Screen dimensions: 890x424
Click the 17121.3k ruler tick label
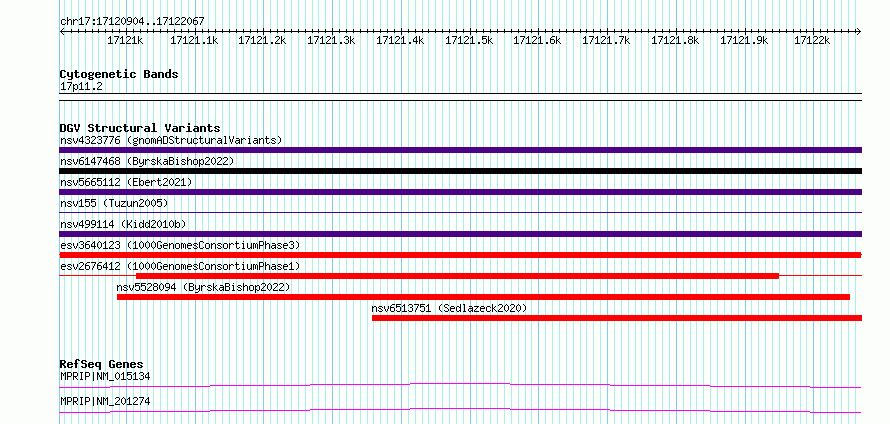click(331, 40)
